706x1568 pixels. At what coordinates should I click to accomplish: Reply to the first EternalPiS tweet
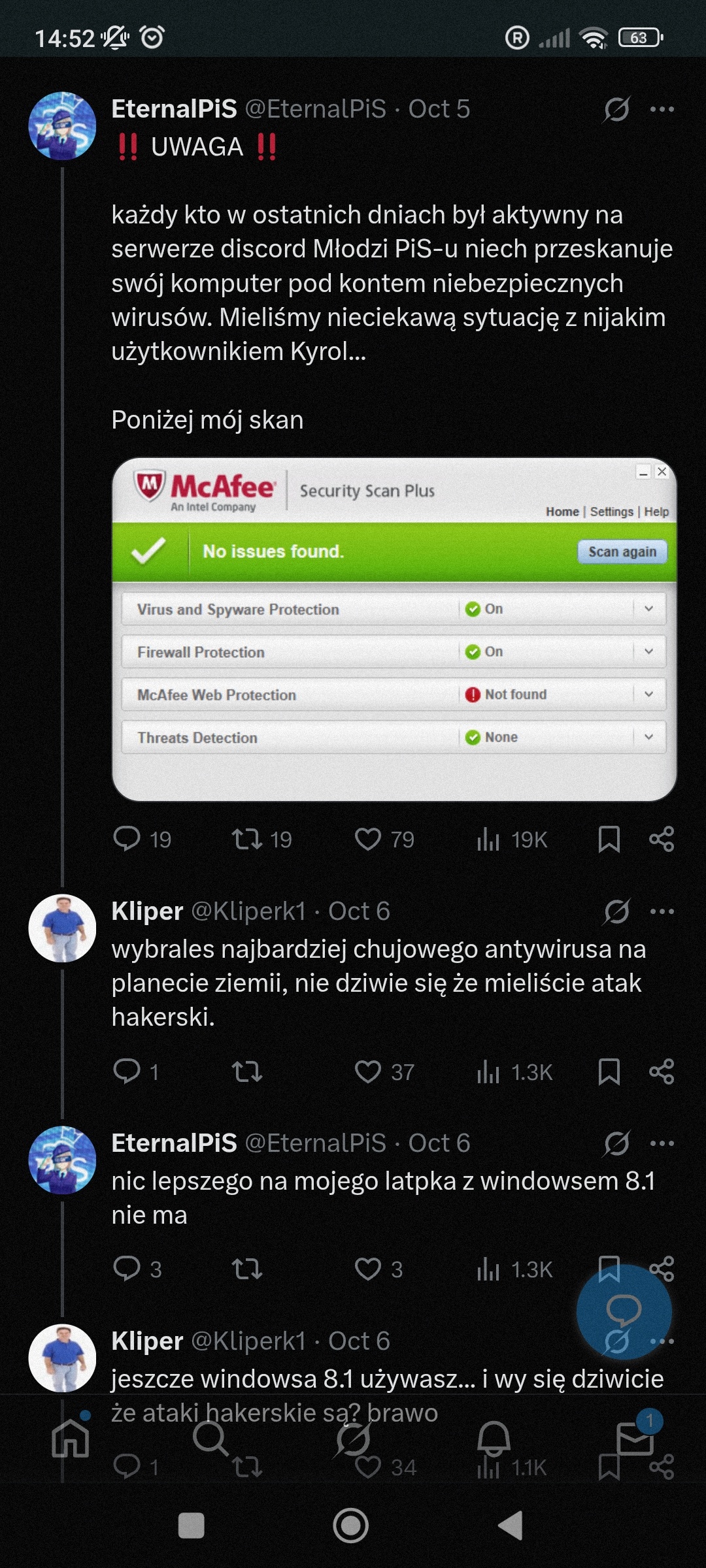pos(127,839)
